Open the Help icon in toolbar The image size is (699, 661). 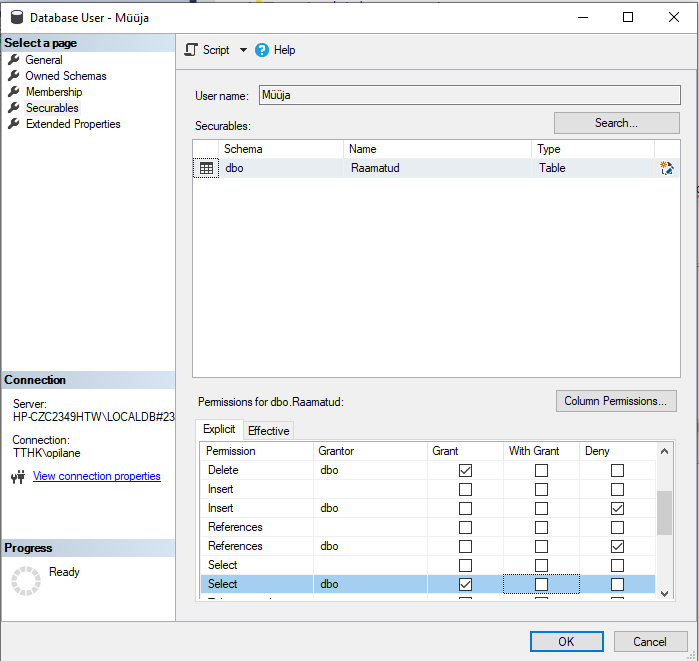[x=262, y=50]
